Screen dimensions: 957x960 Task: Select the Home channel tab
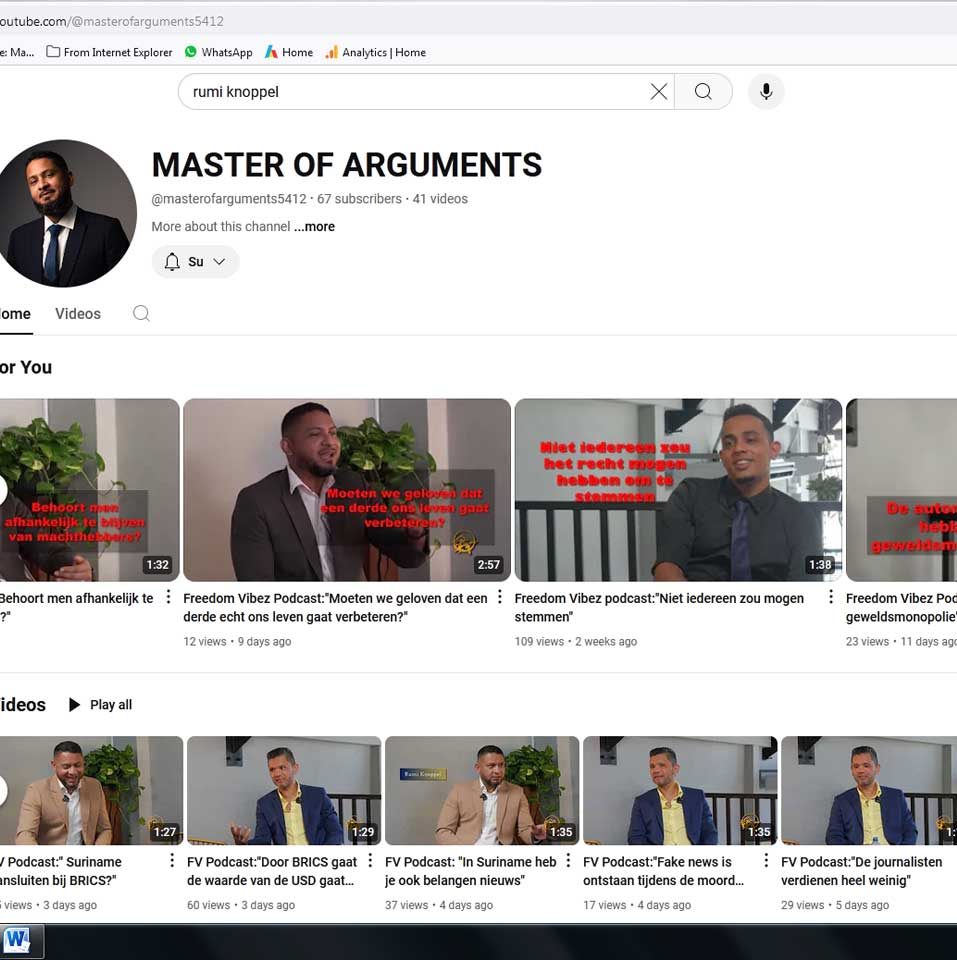(x=14, y=314)
